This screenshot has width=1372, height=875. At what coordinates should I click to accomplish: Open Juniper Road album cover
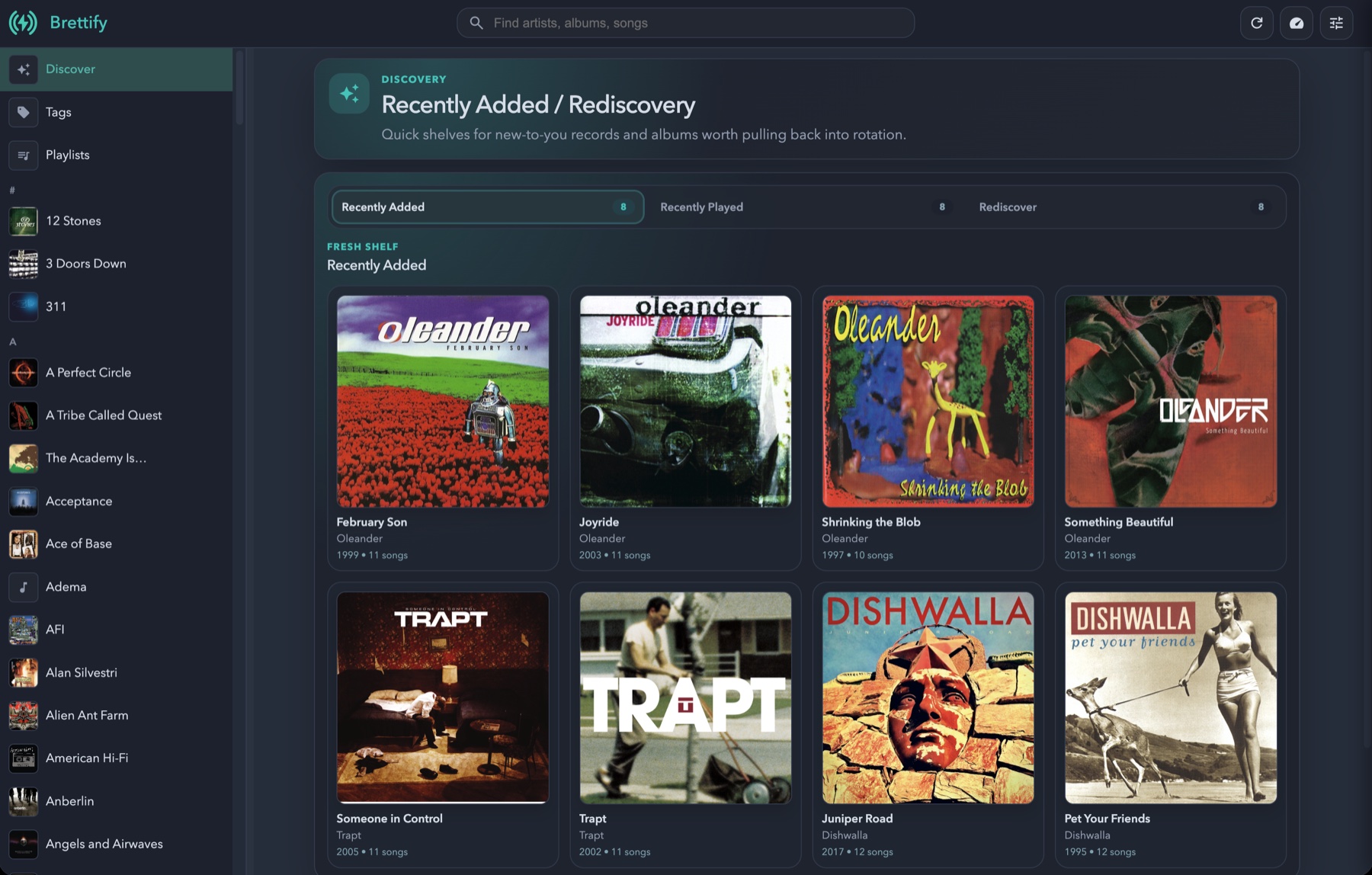[x=928, y=697]
